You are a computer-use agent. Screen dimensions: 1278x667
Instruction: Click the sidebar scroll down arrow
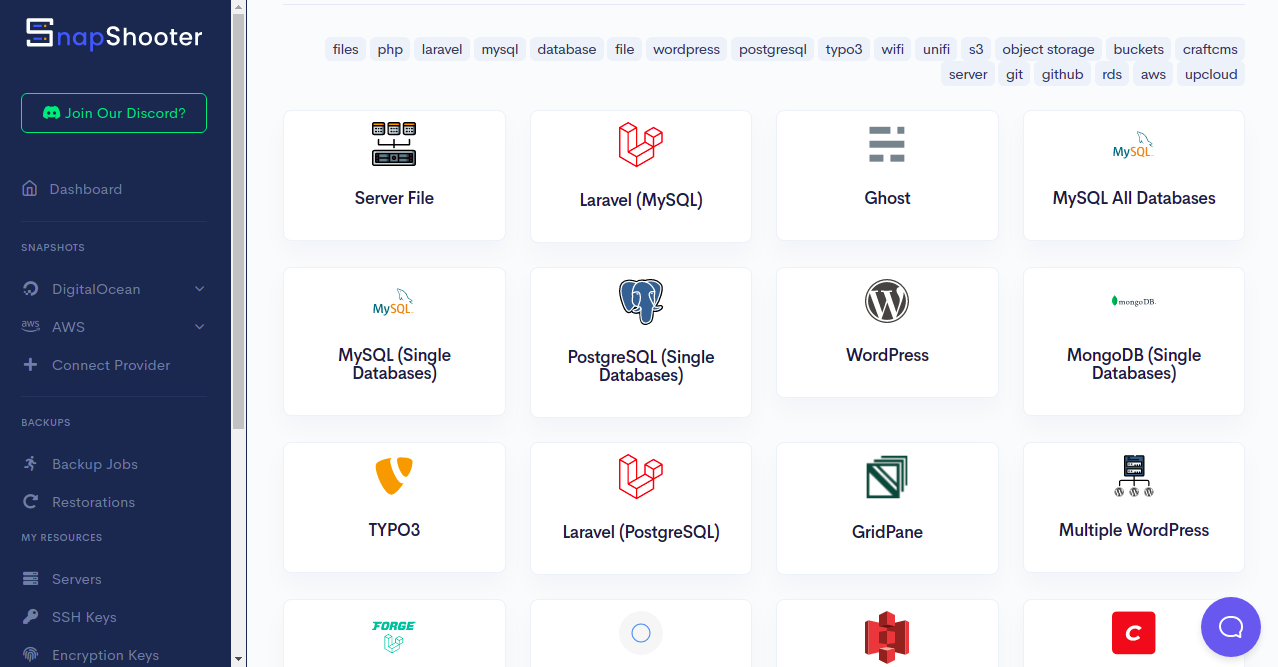point(238,659)
